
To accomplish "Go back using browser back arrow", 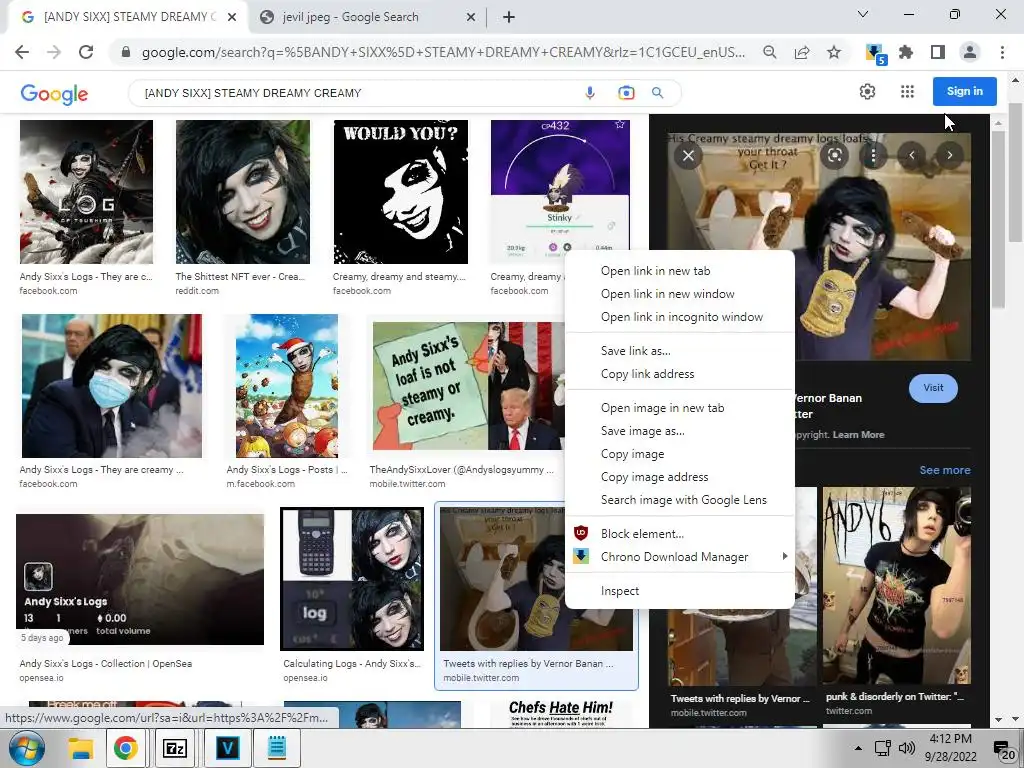I will [x=22, y=52].
